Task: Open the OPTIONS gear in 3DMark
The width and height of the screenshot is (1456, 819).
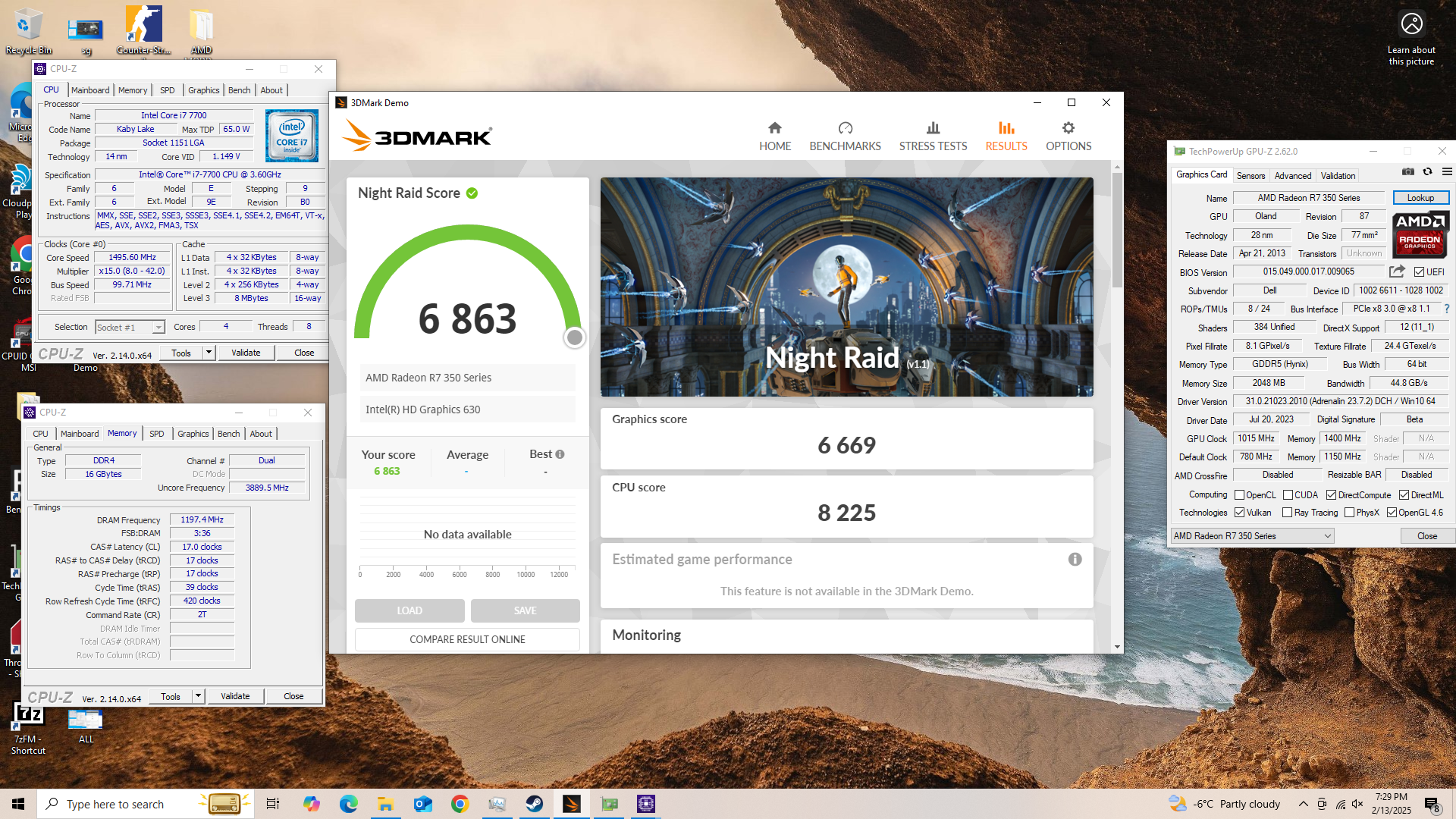Action: (x=1068, y=136)
